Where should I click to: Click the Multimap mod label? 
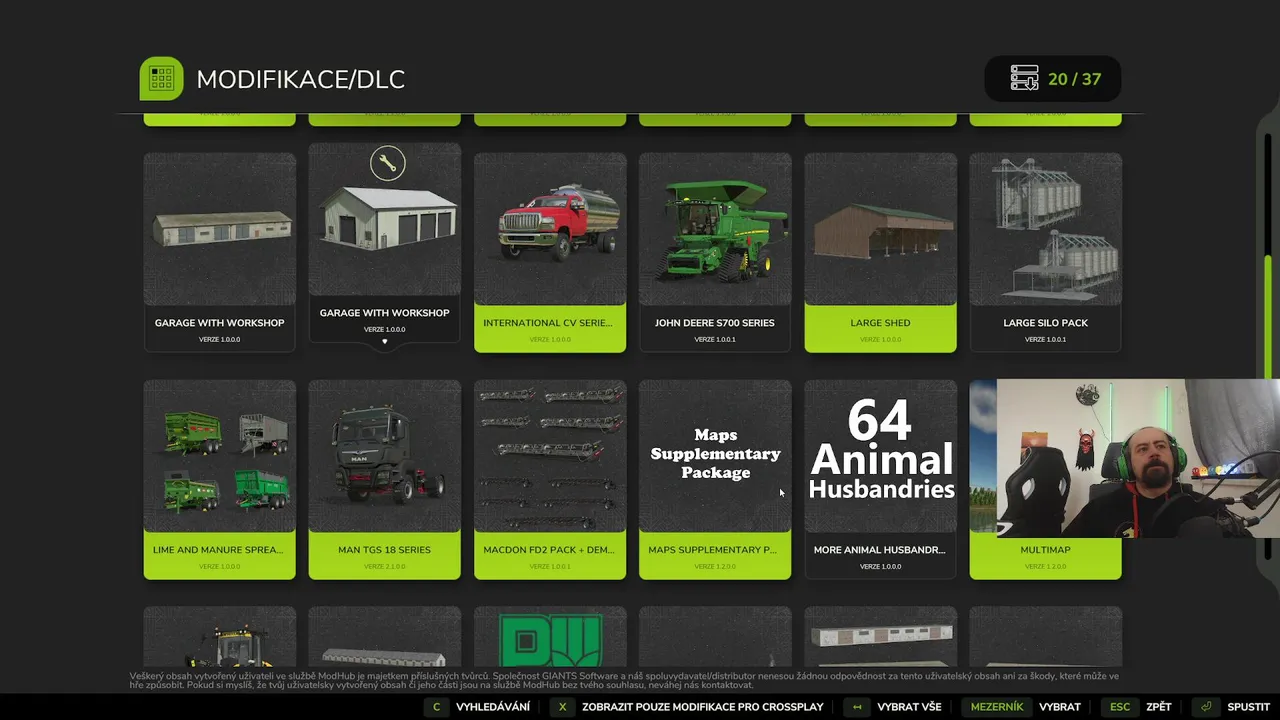pyautogui.click(x=1045, y=550)
